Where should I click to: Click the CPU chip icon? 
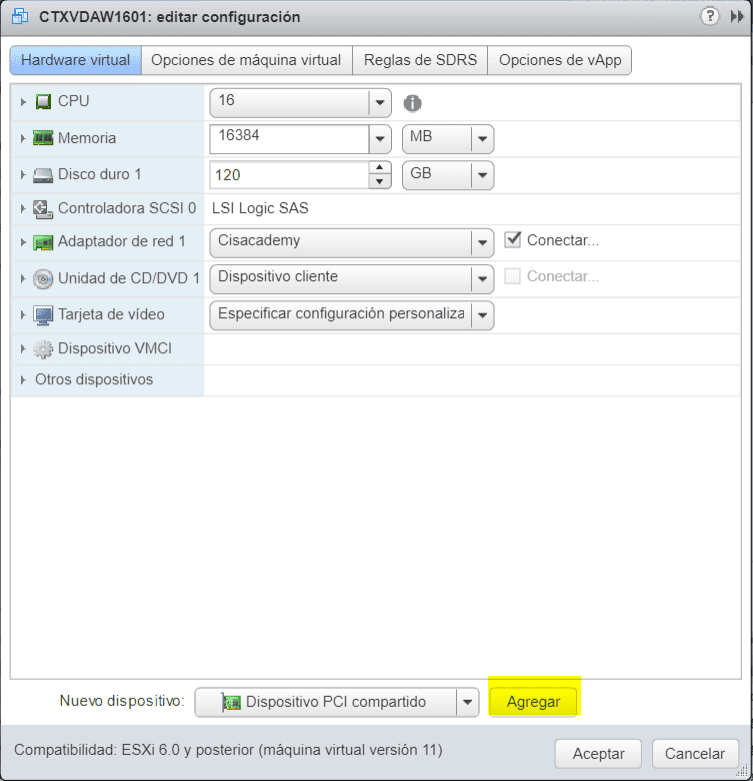point(43,102)
